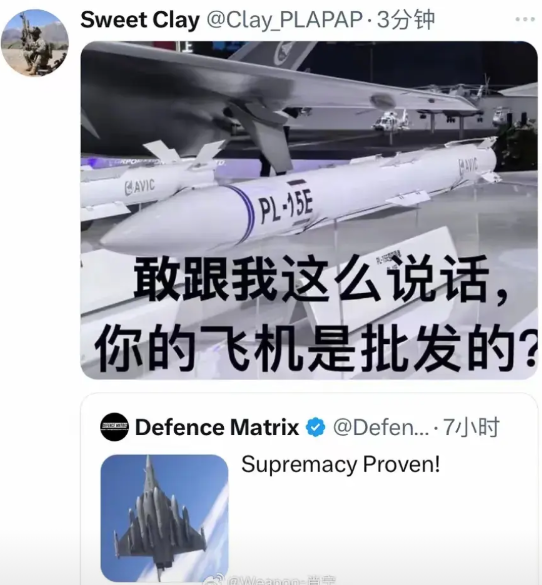Click the 3分钟 post timestamp
This screenshot has width=542, height=585.
pos(405,20)
